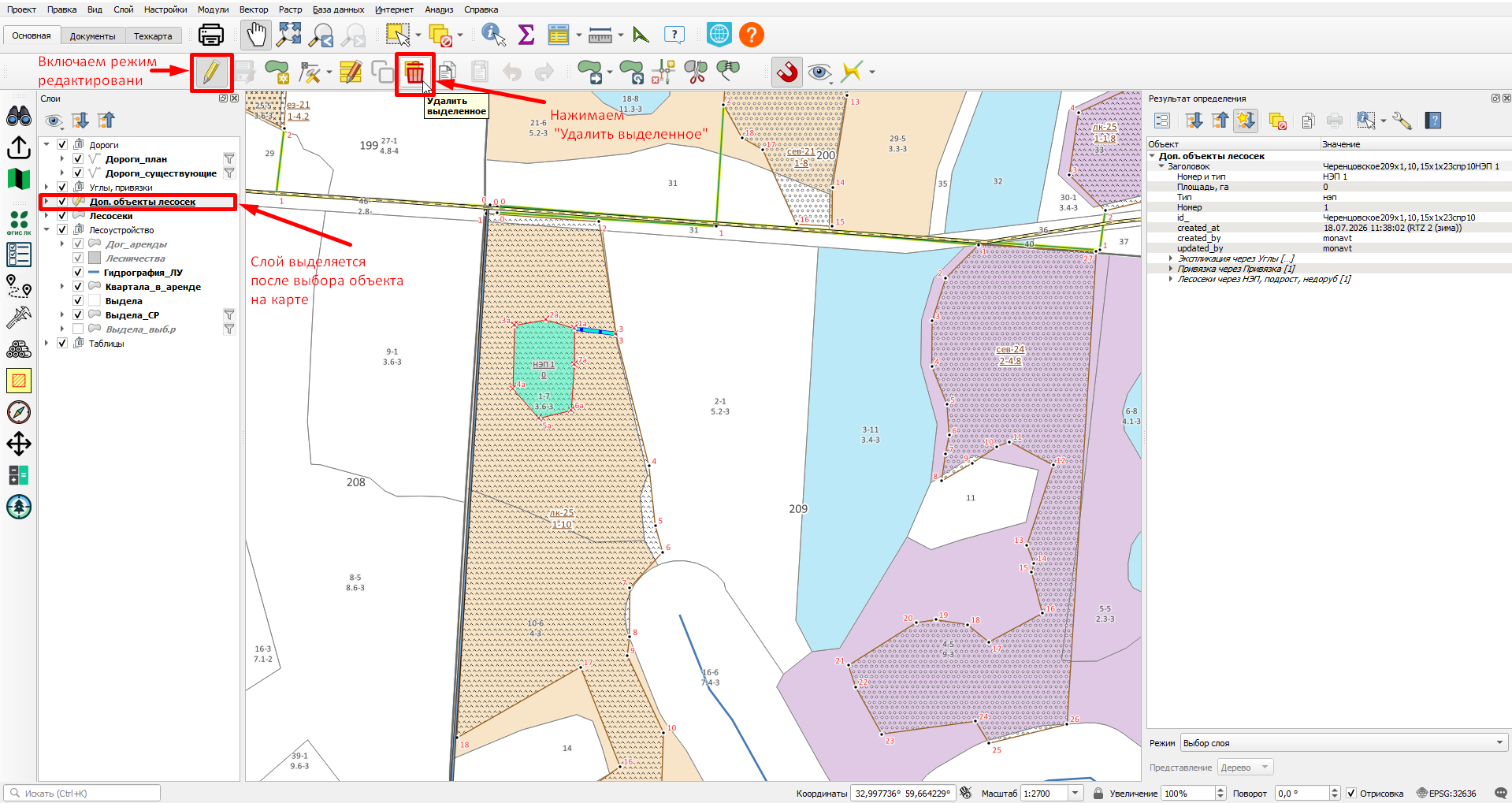This screenshot has height=803, width=1512.
Task: Expand the Таблицы group
Action: (x=46, y=344)
